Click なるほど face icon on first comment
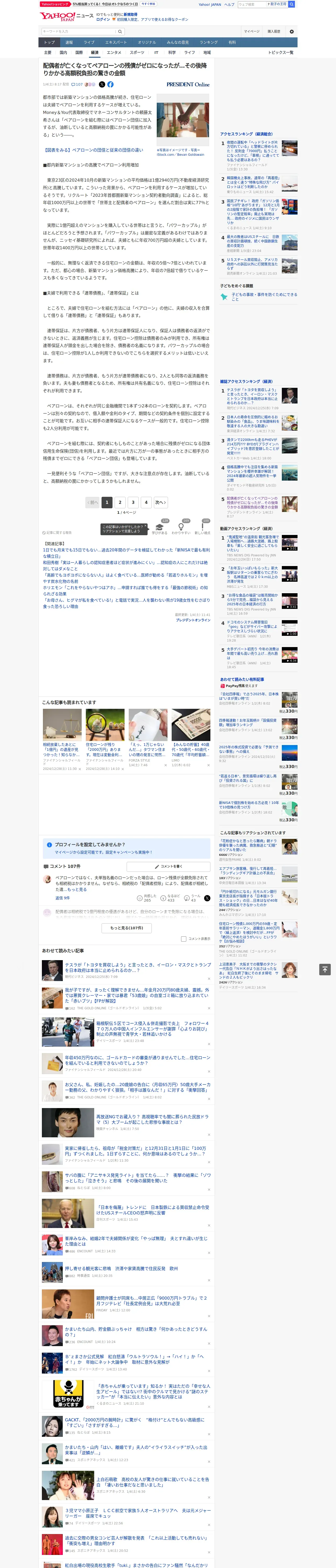 point(164,898)
